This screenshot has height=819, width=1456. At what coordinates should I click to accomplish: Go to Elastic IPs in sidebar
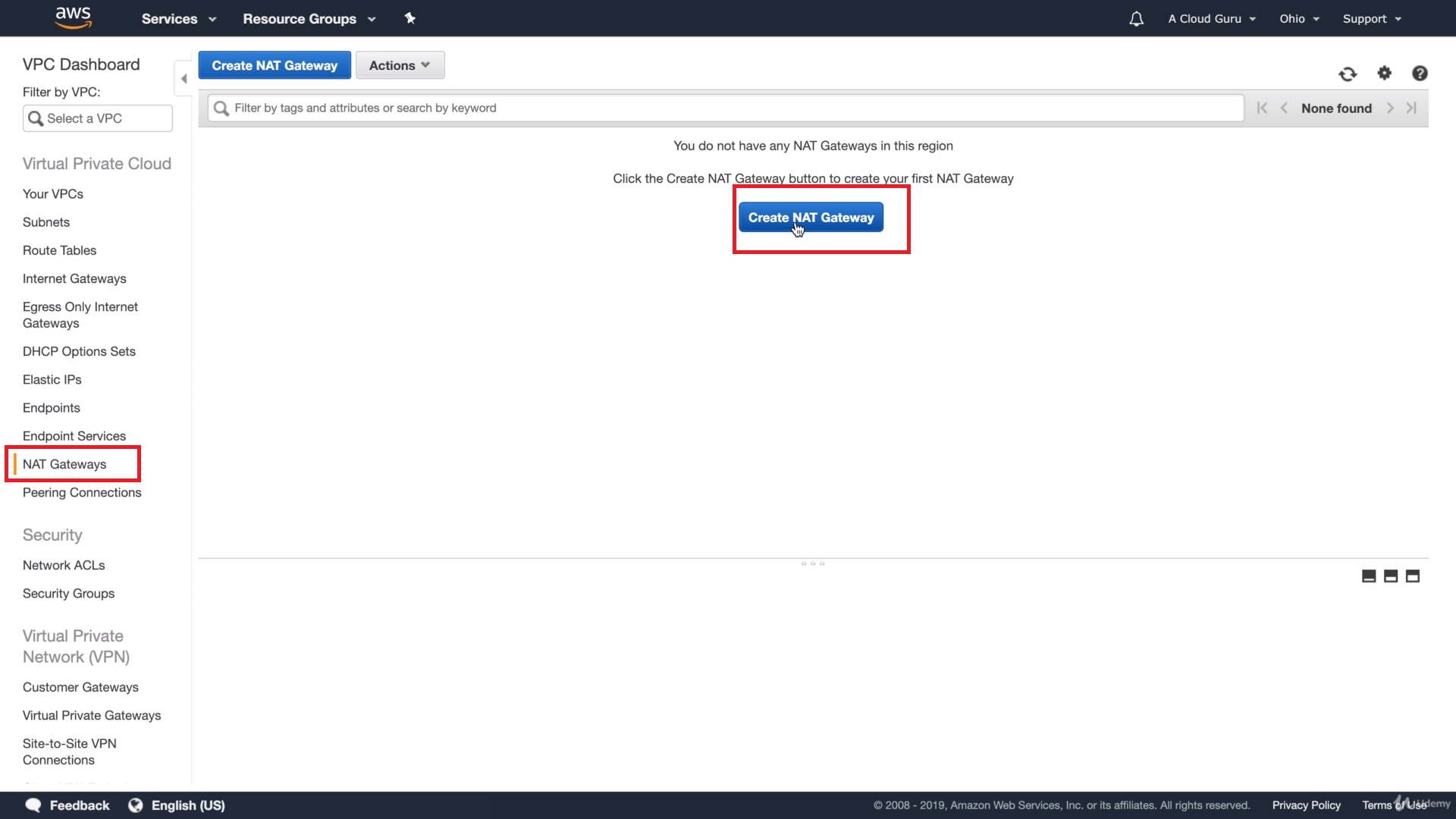click(52, 380)
